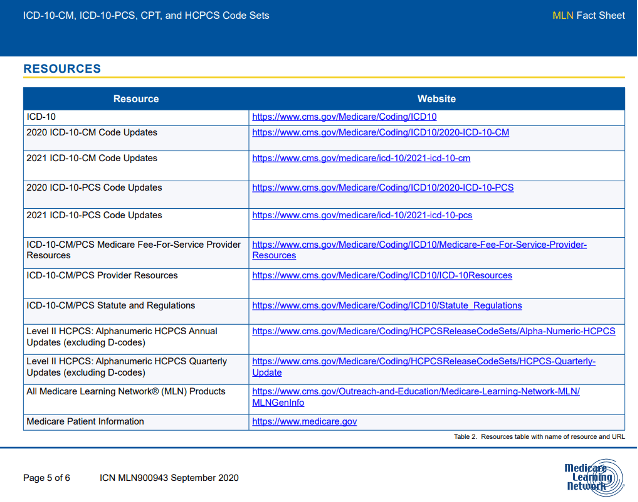Open the www.medicare.gov link
The width and height of the screenshot is (638, 502).
[304, 422]
